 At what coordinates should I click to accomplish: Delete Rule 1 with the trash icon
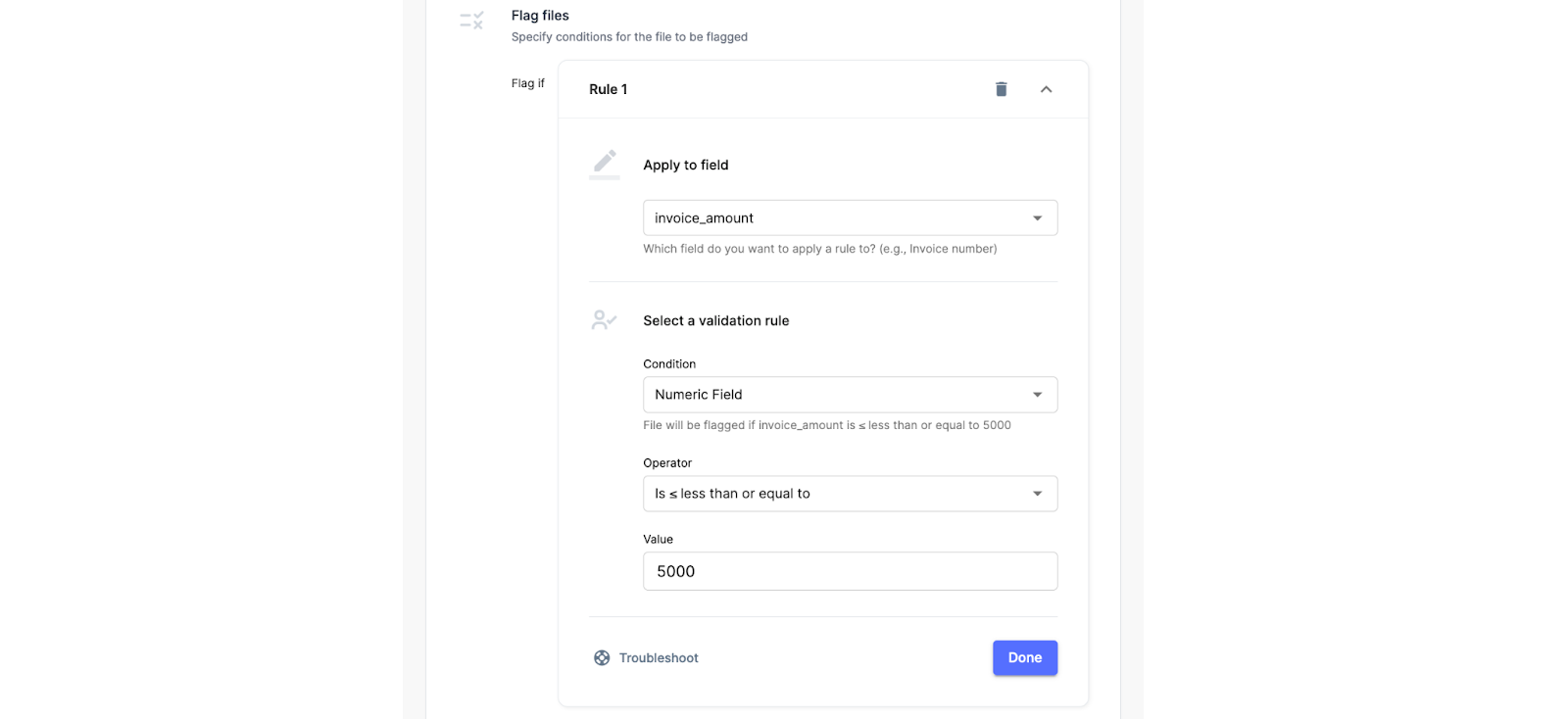tap(1001, 89)
